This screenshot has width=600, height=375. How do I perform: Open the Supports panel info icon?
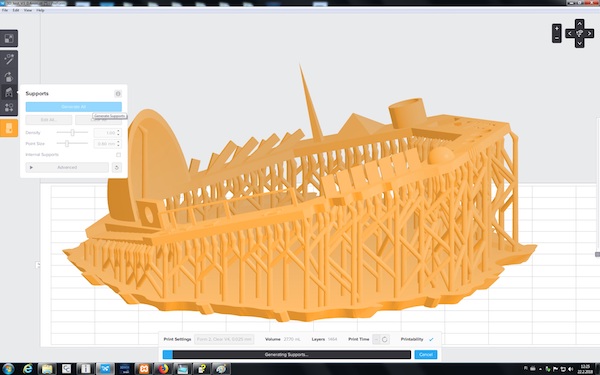pyautogui.click(x=118, y=94)
